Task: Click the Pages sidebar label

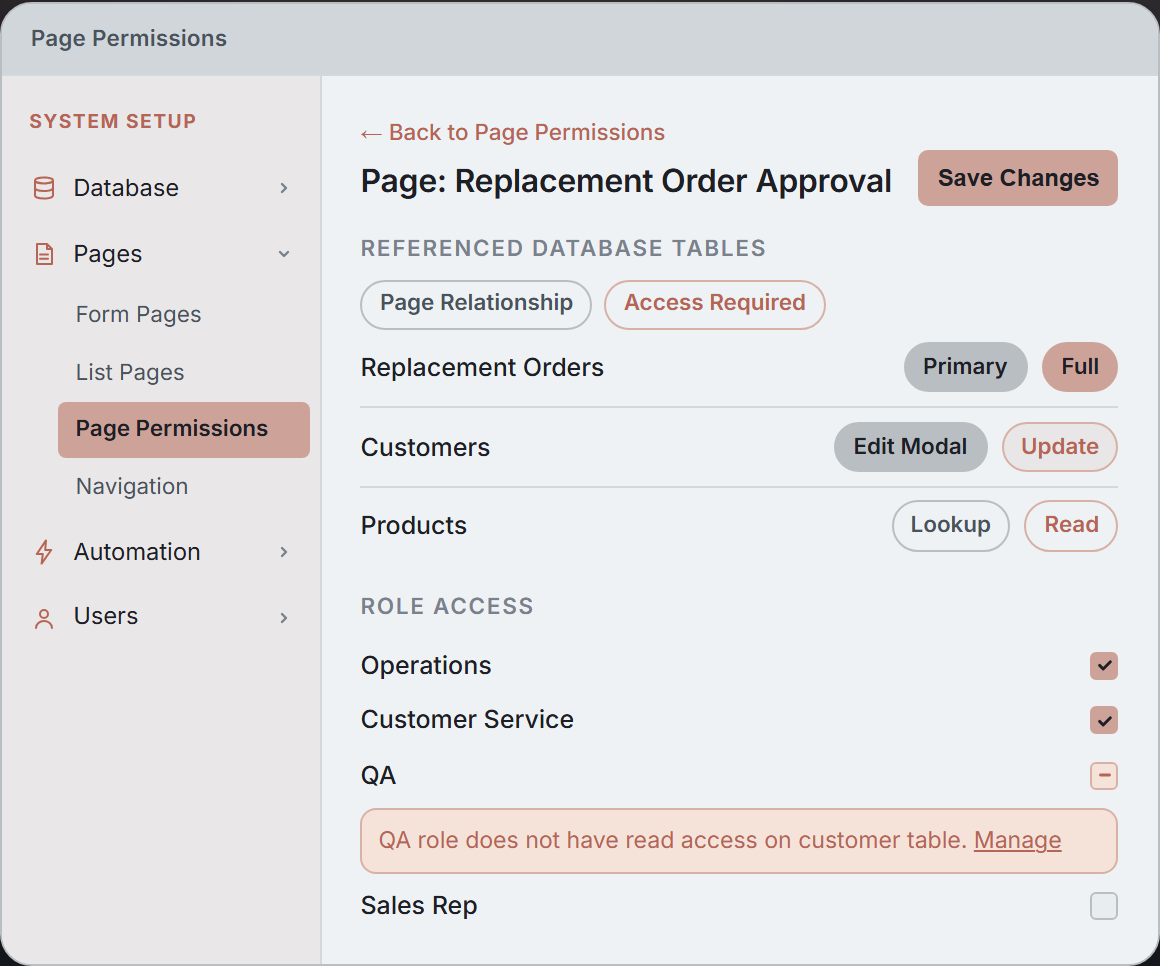Action: point(108,254)
